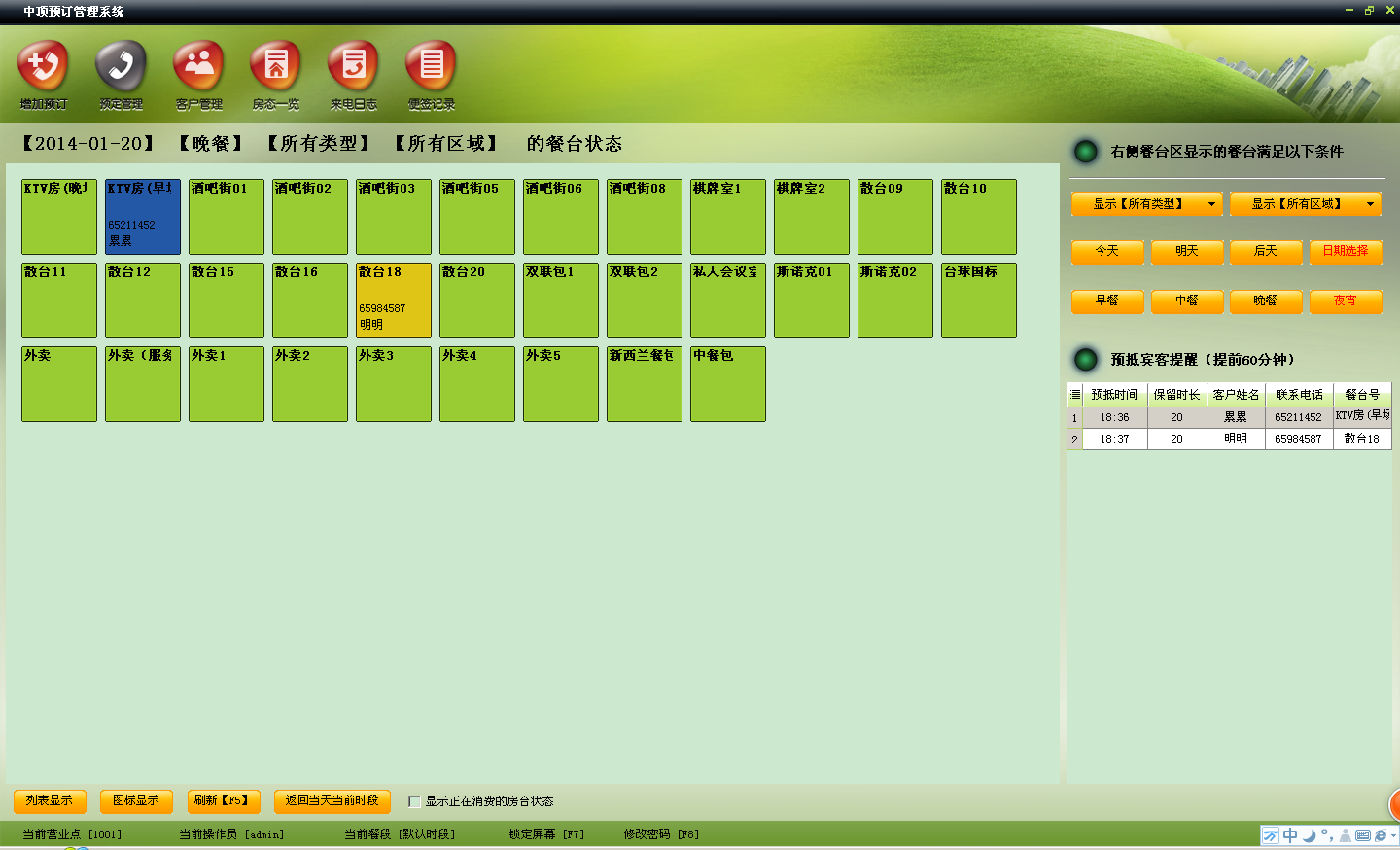Viewport: 1400px width, 850px height.
Task: Select the blue KTV房 reserved table tile
Action: point(142,217)
